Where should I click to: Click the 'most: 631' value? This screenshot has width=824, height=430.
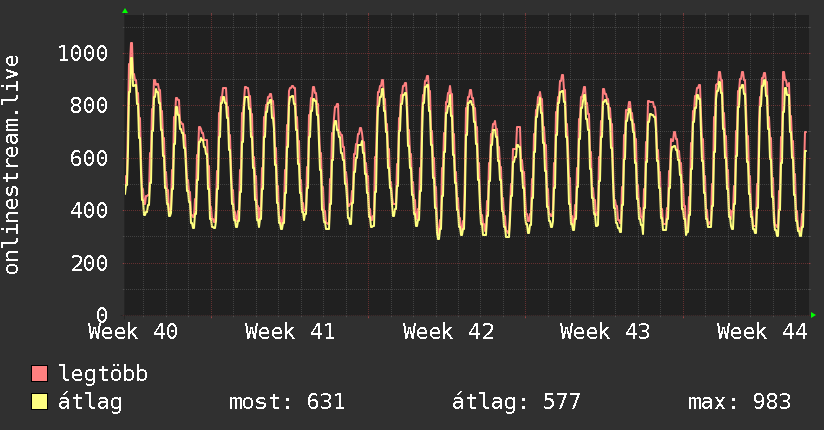click(287, 402)
